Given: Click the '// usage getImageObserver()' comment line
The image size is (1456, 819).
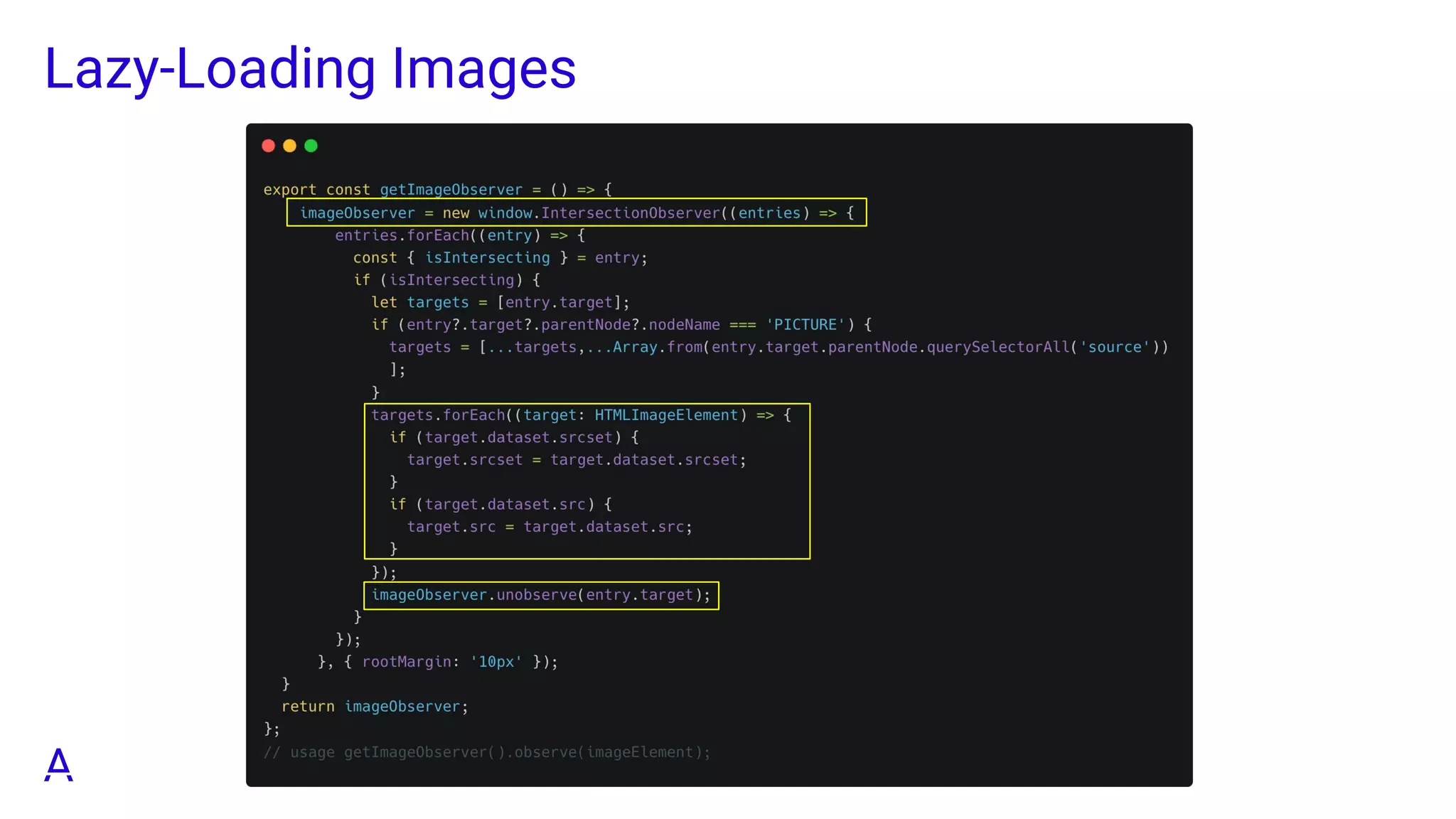Looking at the screenshot, I should 486,752.
